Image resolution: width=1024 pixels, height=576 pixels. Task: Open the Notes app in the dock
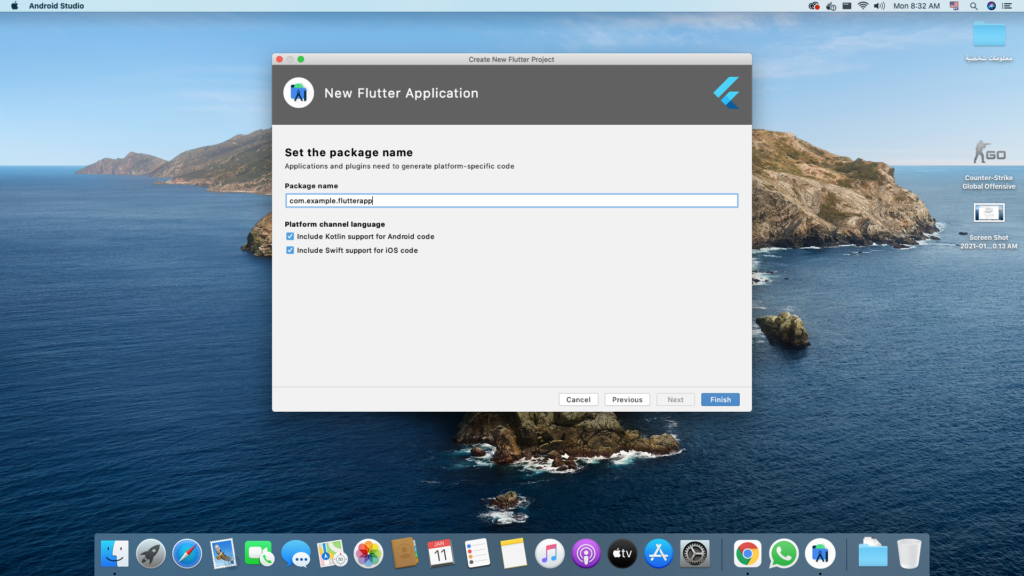[513, 554]
